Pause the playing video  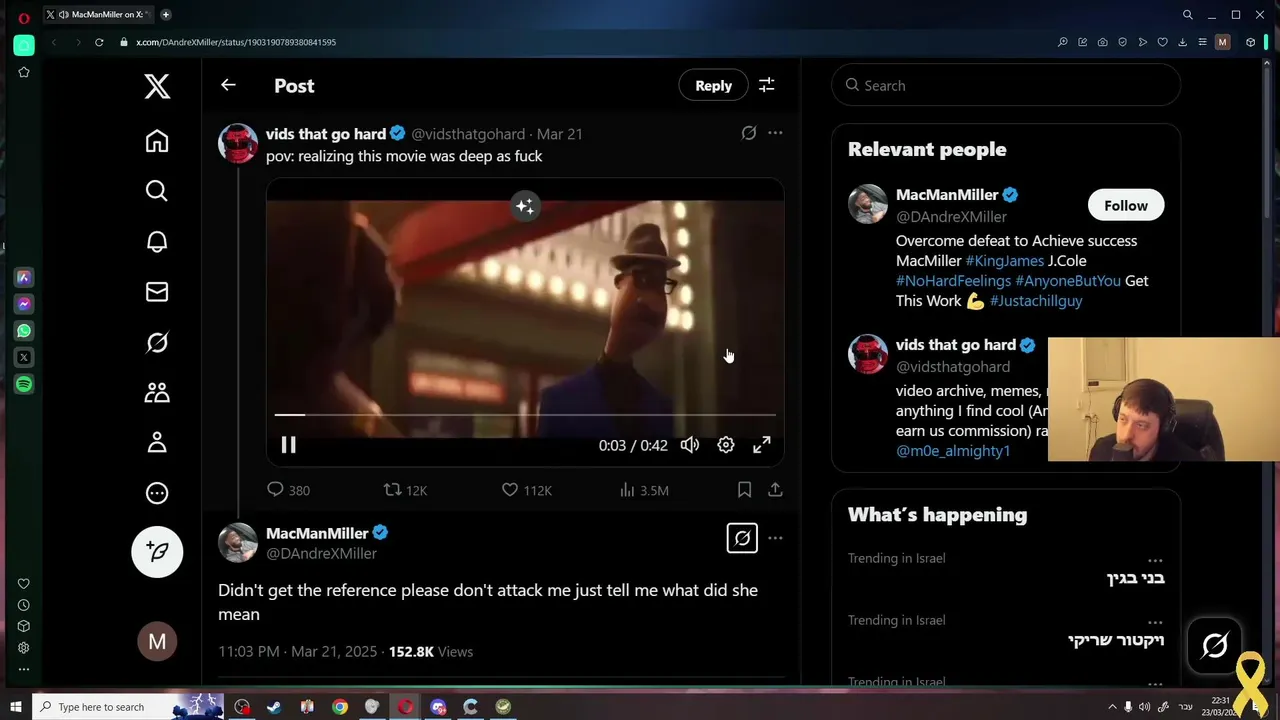pos(288,445)
